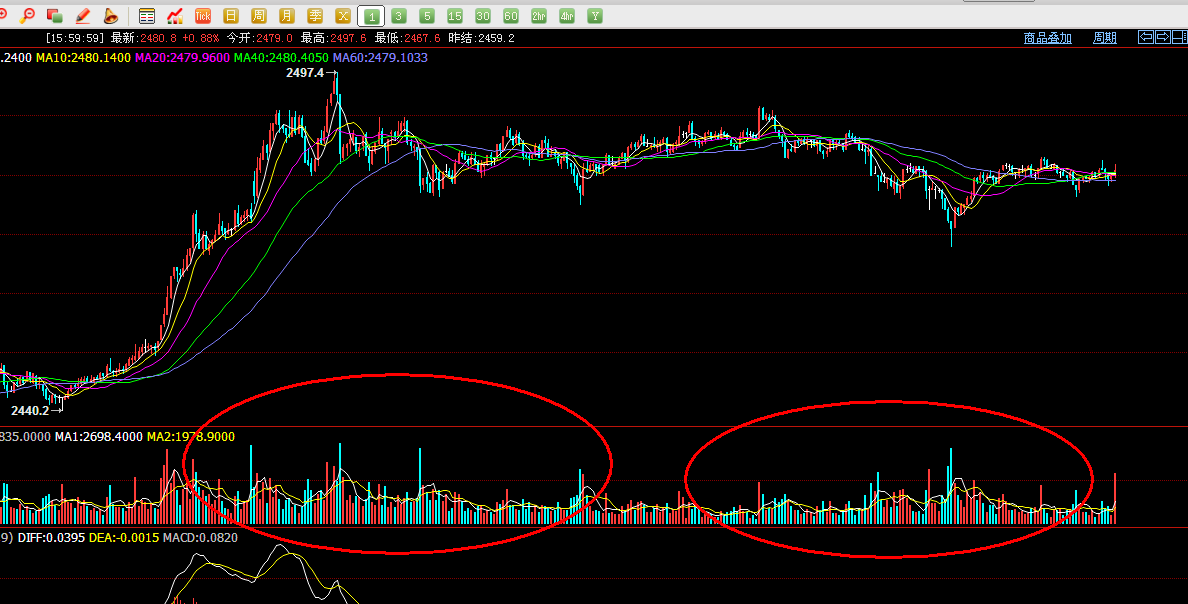
Task: Click the +0.88% change value
Action: 201,38
